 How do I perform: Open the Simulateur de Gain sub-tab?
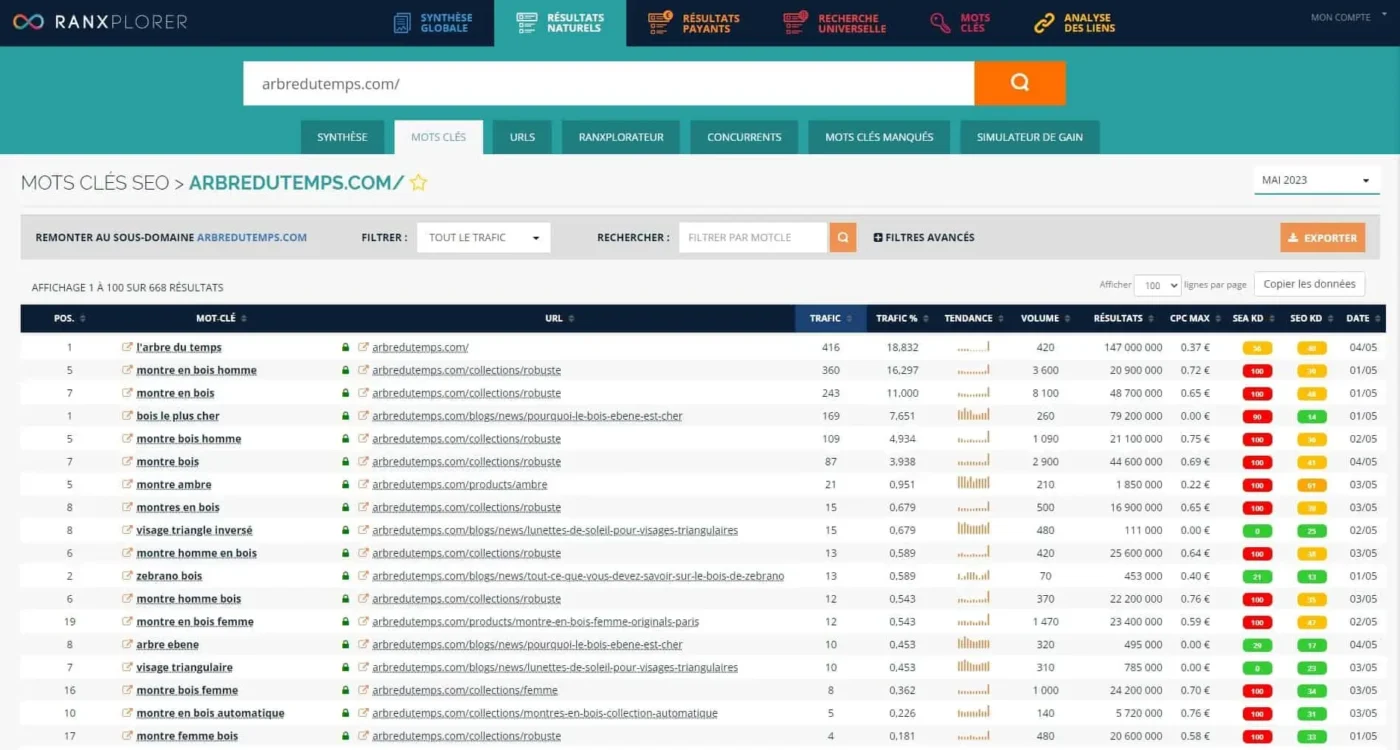1030,137
